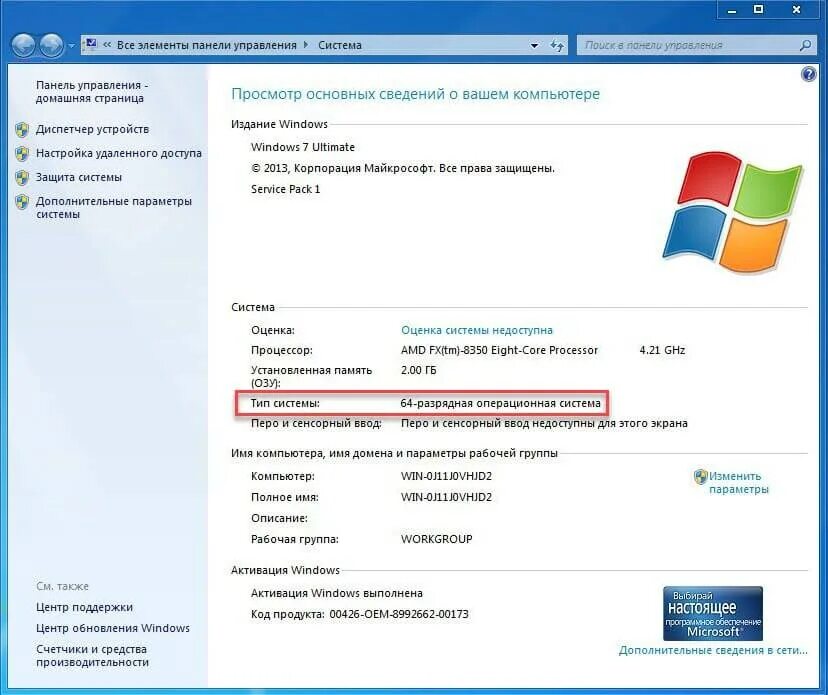828x695 pixels.
Task: Open 'Защита системы' link
Action: coord(79,177)
